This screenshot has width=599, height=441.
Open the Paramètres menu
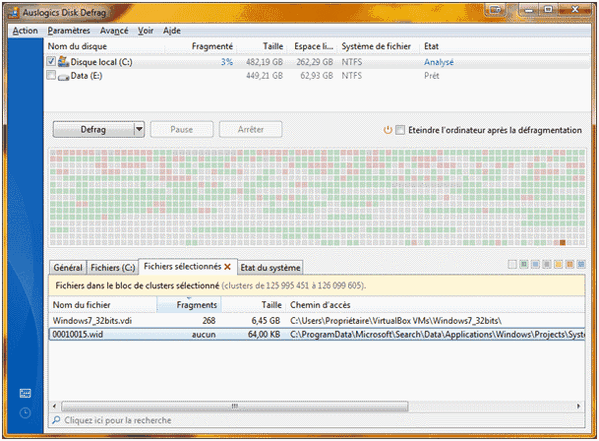[69, 31]
